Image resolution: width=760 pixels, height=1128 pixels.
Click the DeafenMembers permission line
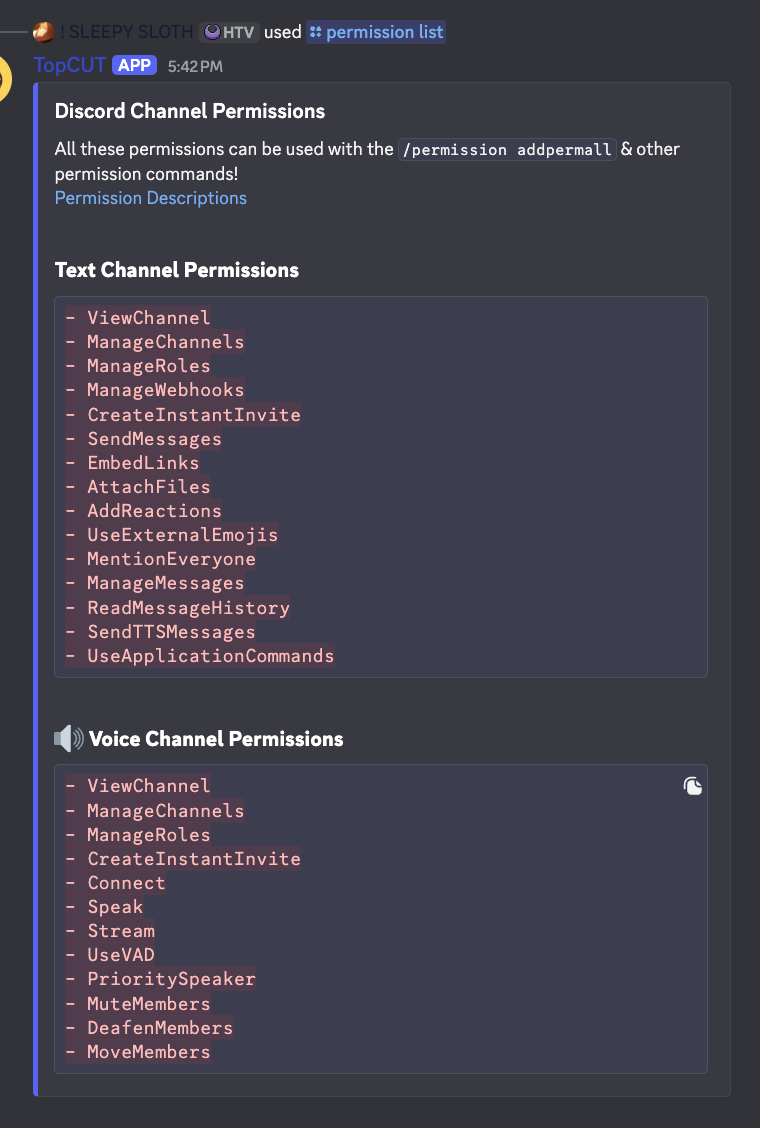point(150,1027)
